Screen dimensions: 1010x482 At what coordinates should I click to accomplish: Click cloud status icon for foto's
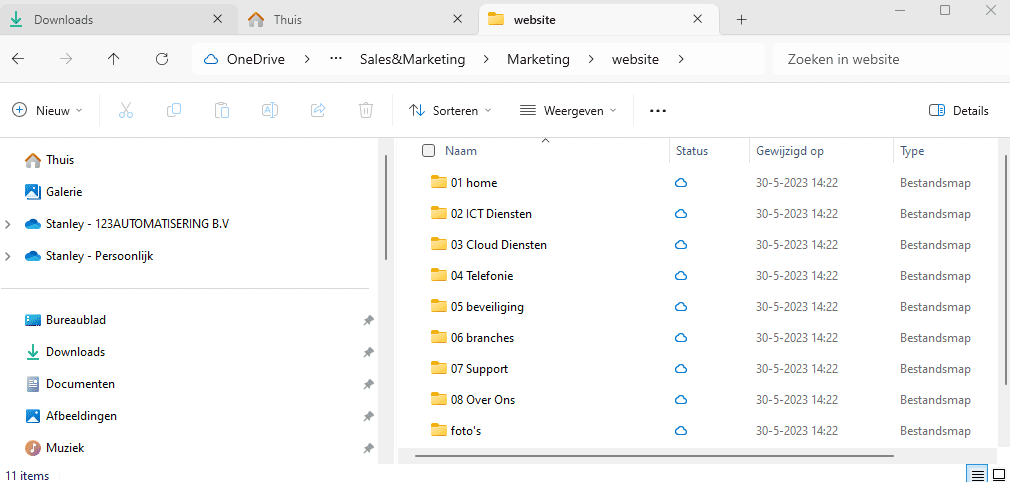coord(680,430)
